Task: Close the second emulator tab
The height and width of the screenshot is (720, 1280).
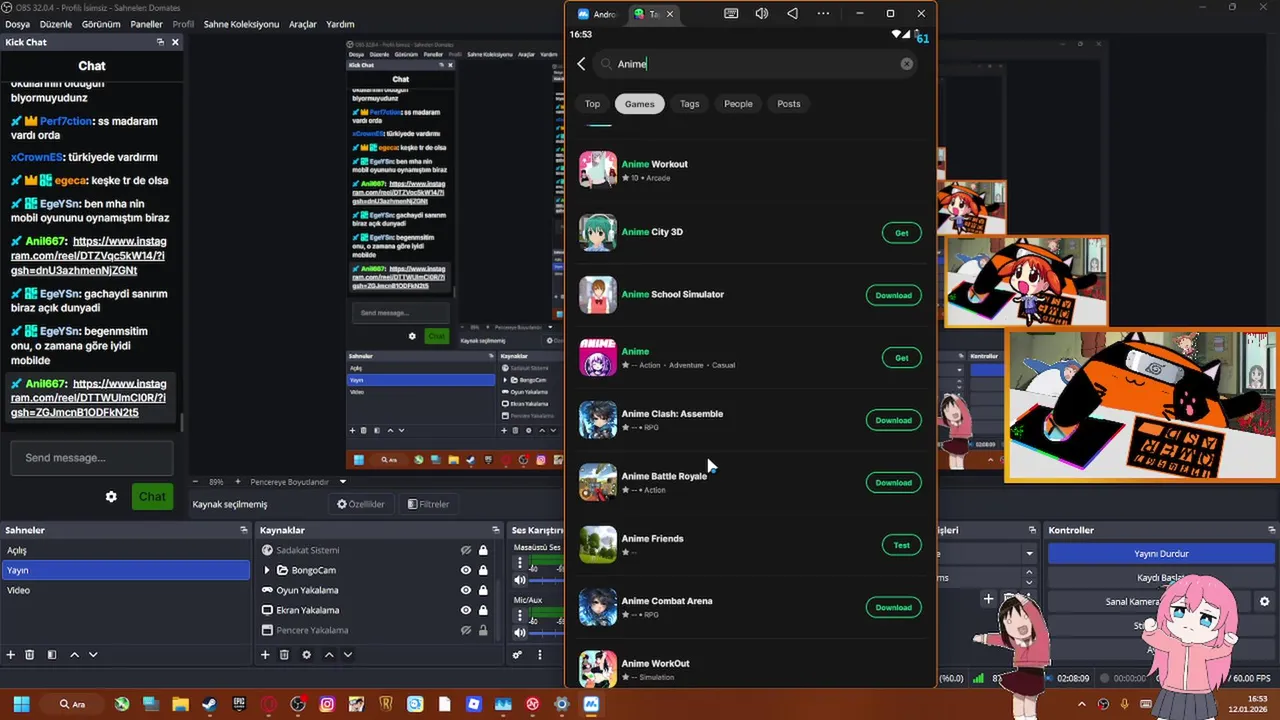Action: click(x=670, y=14)
